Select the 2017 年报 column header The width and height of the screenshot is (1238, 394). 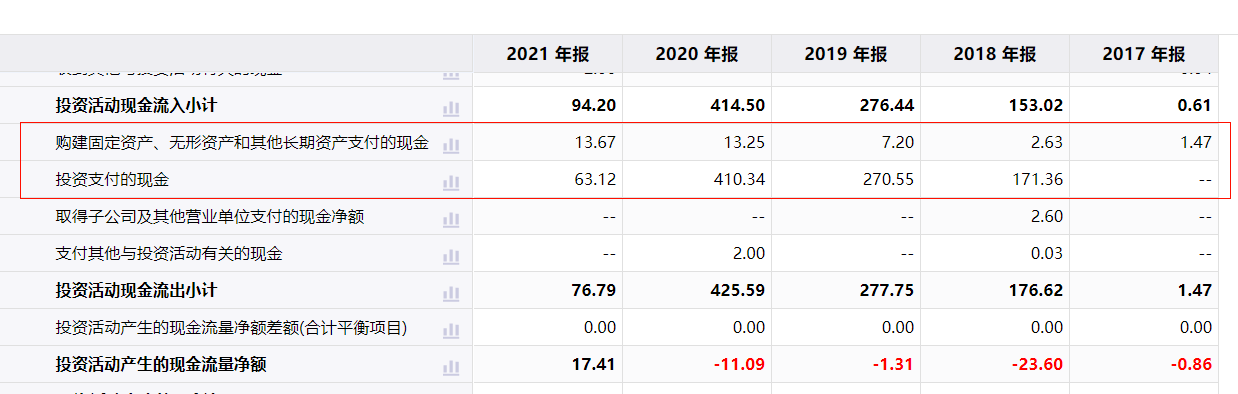pos(1144,54)
